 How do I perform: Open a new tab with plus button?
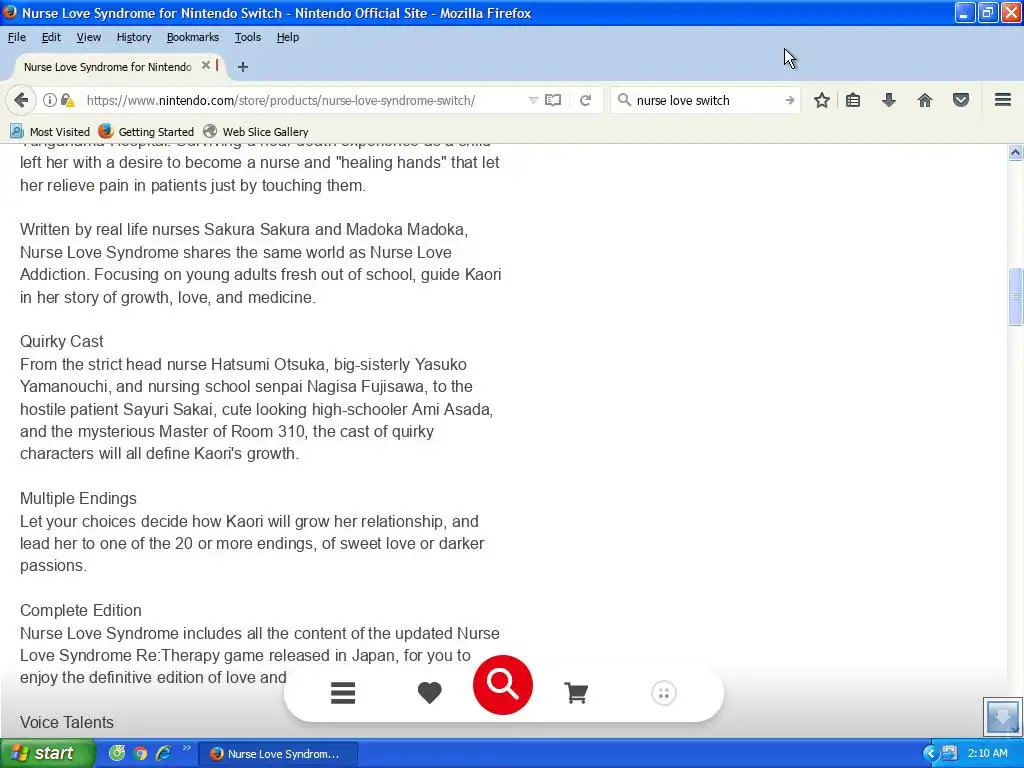pos(243,67)
